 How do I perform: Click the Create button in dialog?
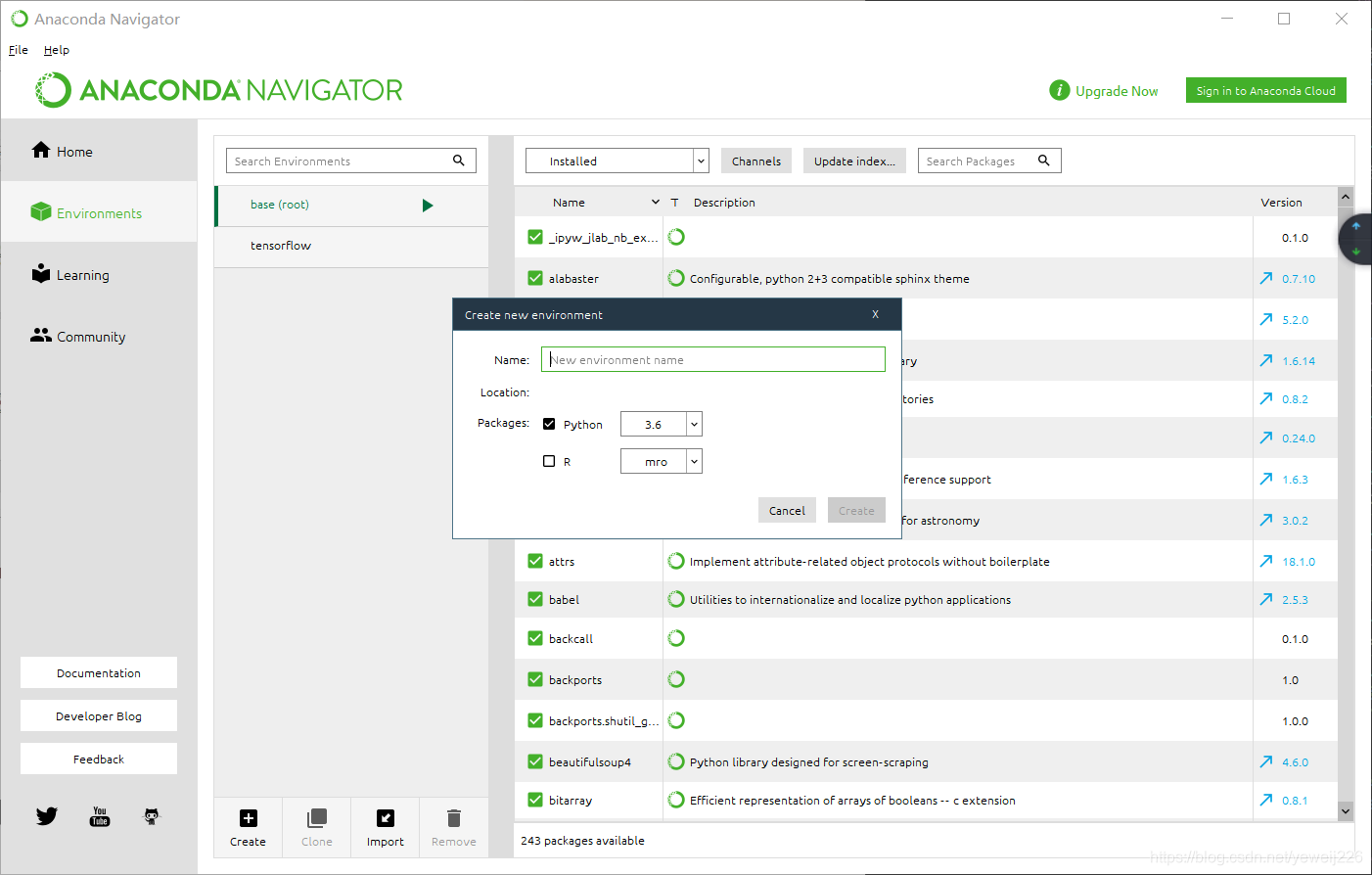(856, 510)
